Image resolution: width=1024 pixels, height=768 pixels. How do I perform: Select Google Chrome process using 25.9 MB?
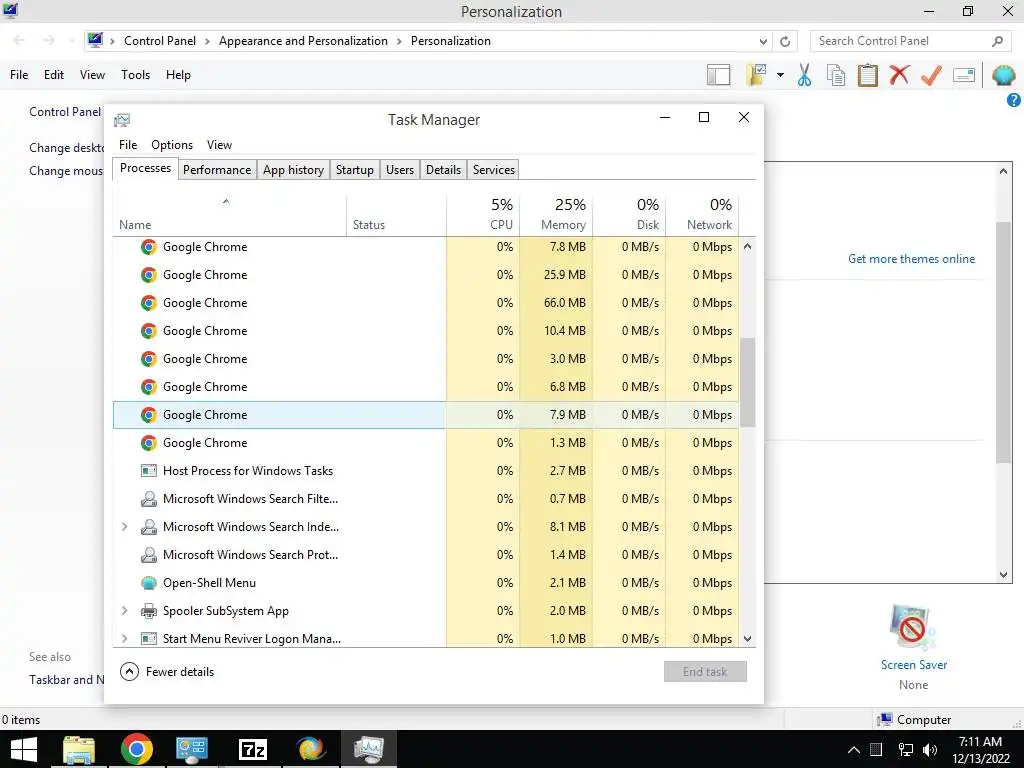coord(426,275)
